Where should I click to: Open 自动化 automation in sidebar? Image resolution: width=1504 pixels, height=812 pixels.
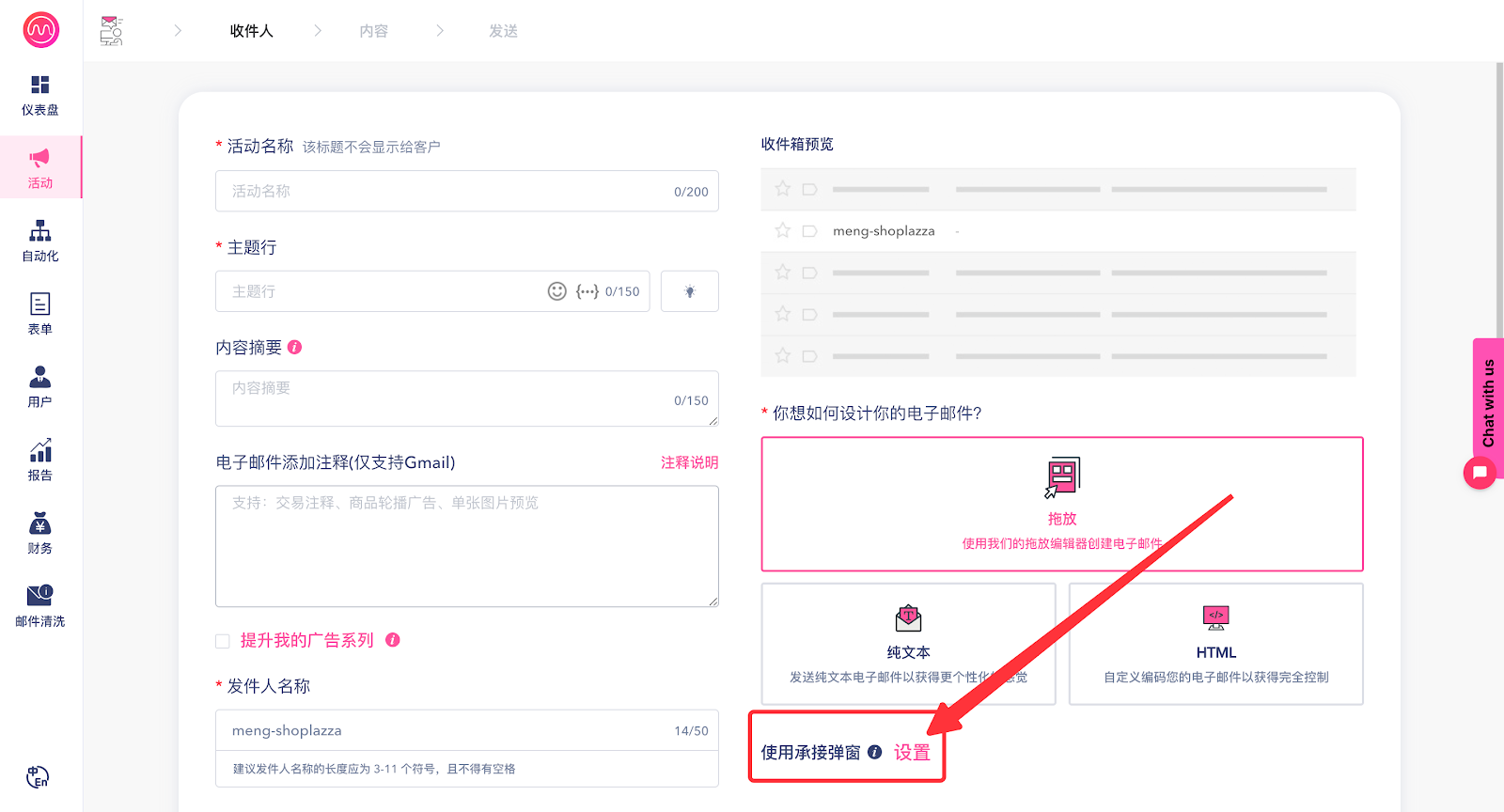39,241
